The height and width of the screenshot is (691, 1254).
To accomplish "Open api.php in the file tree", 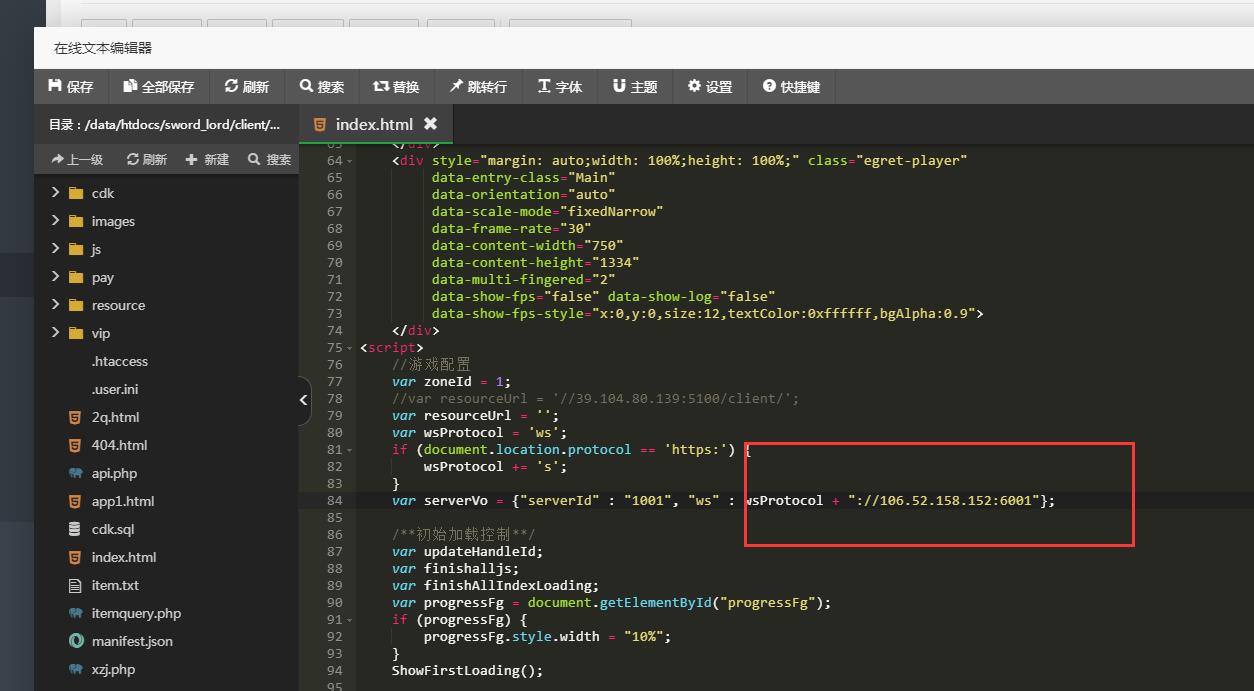I will click(114, 473).
